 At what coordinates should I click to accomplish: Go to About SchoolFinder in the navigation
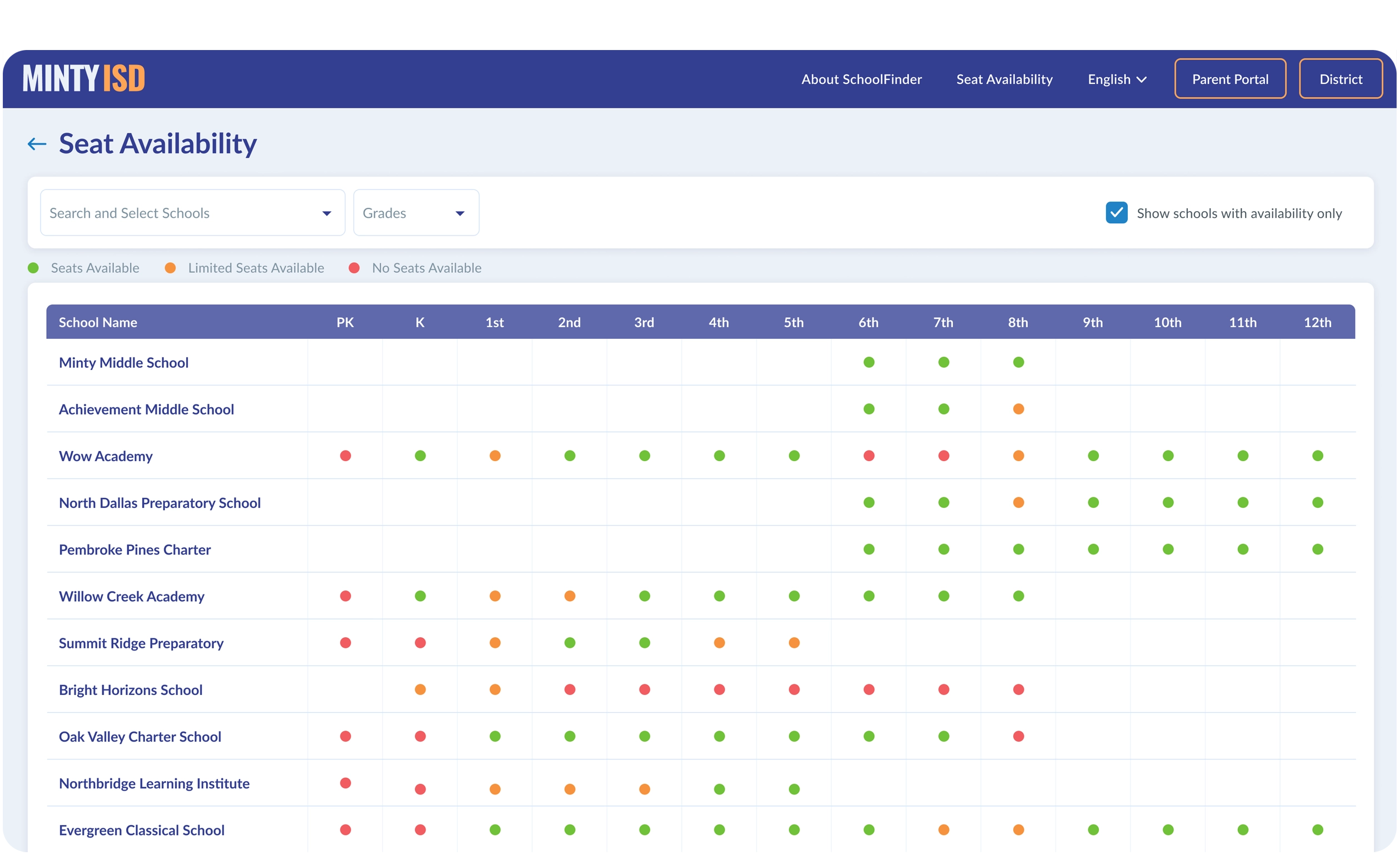(x=861, y=79)
